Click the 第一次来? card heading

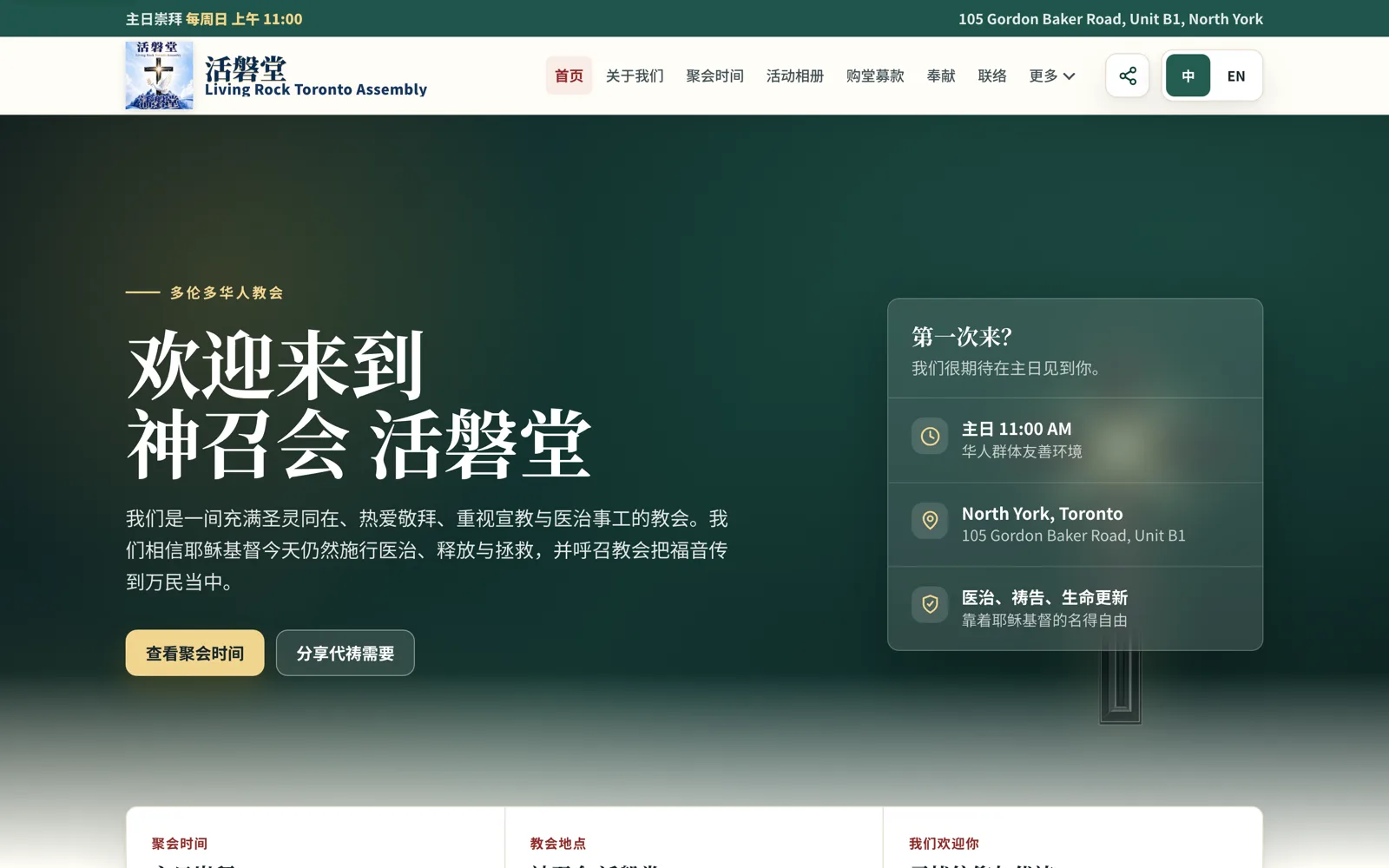pos(962,337)
